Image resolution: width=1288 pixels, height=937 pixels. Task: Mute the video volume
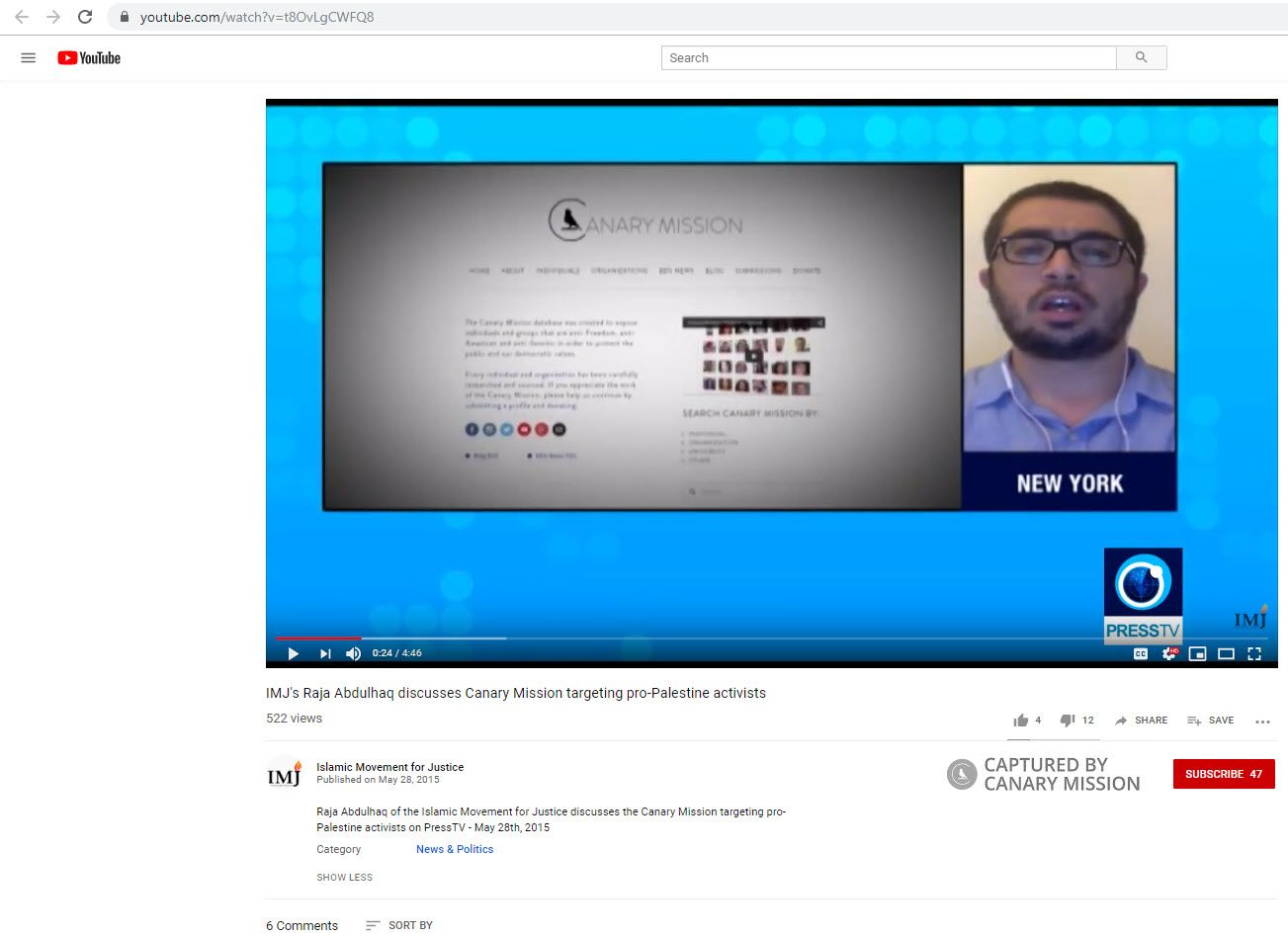click(x=353, y=653)
